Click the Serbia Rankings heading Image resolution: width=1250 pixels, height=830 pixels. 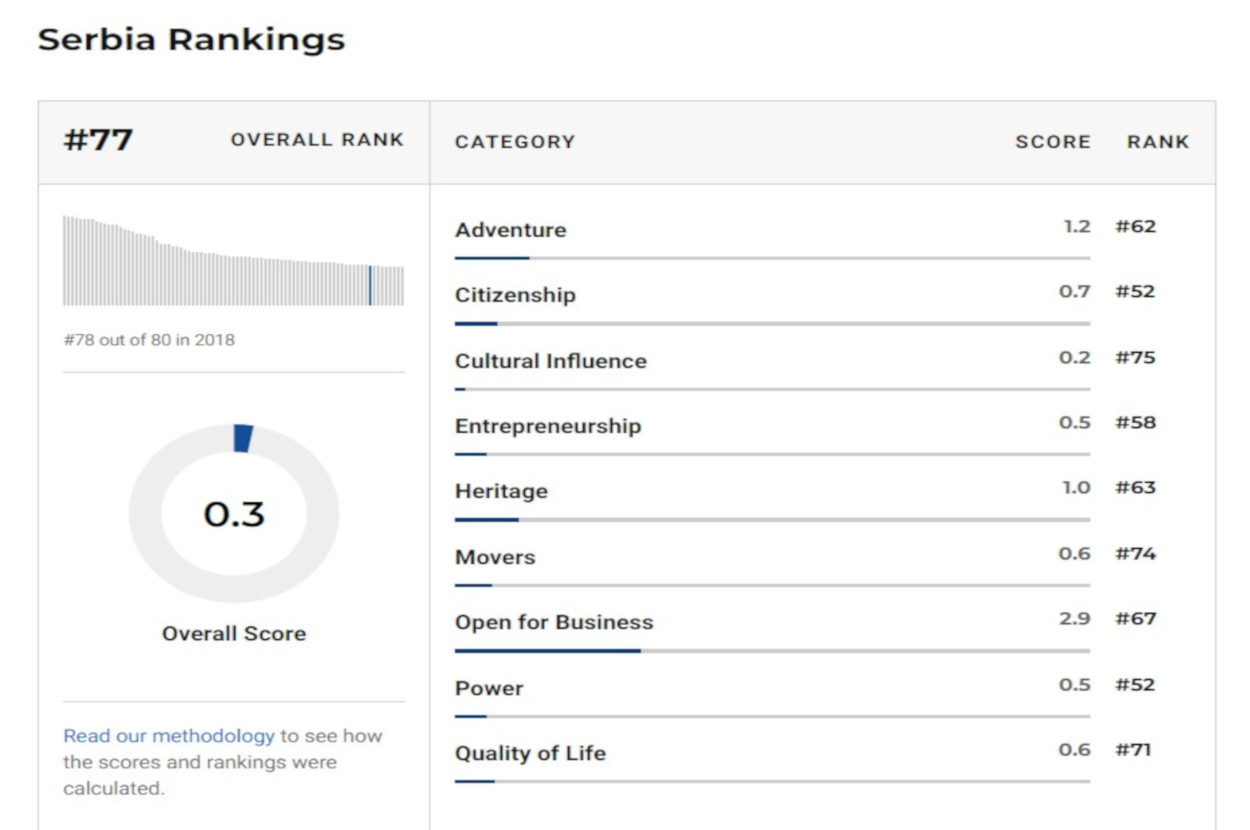[191, 40]
